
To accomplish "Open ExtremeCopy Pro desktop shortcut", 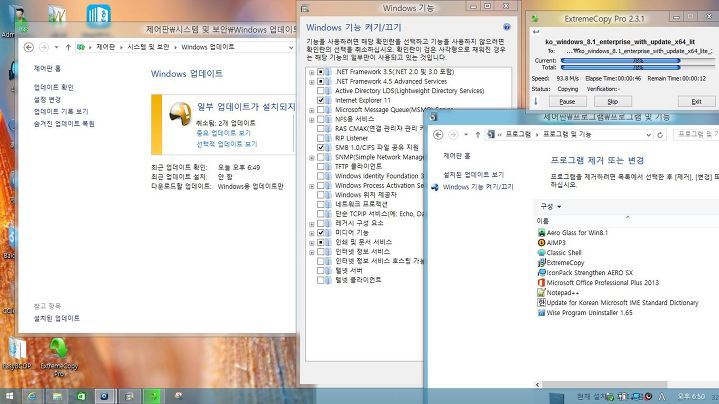I will (x=59, y=357).
